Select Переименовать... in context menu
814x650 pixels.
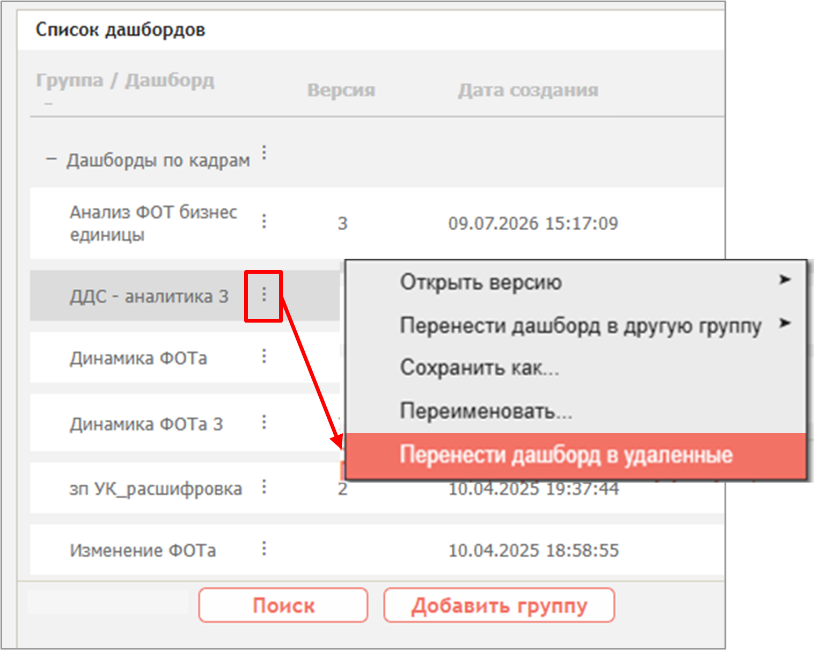[486, 411]
